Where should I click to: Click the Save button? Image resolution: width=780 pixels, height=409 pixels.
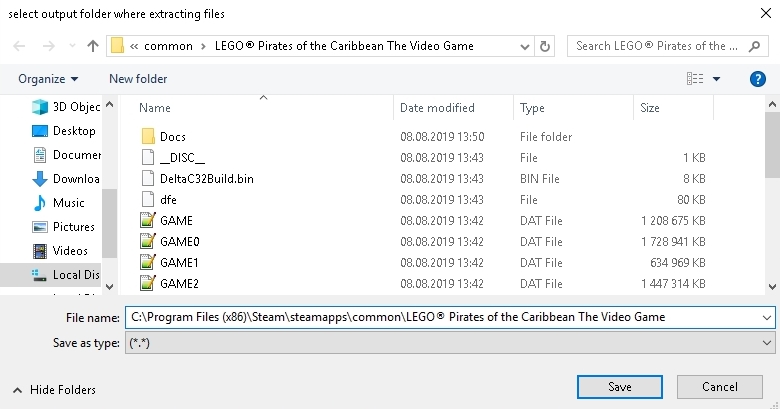tap(619, 387)
